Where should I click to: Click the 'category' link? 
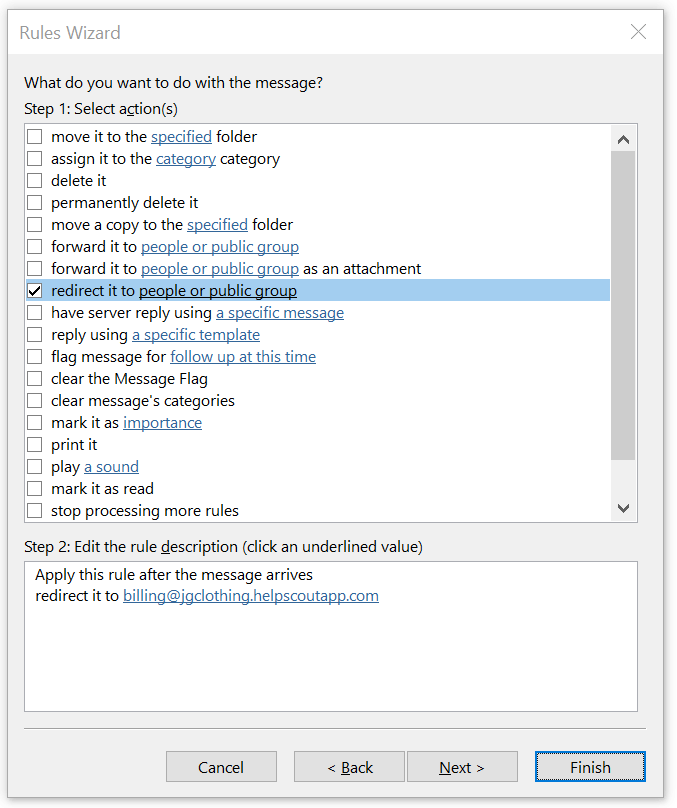point(185,159)
